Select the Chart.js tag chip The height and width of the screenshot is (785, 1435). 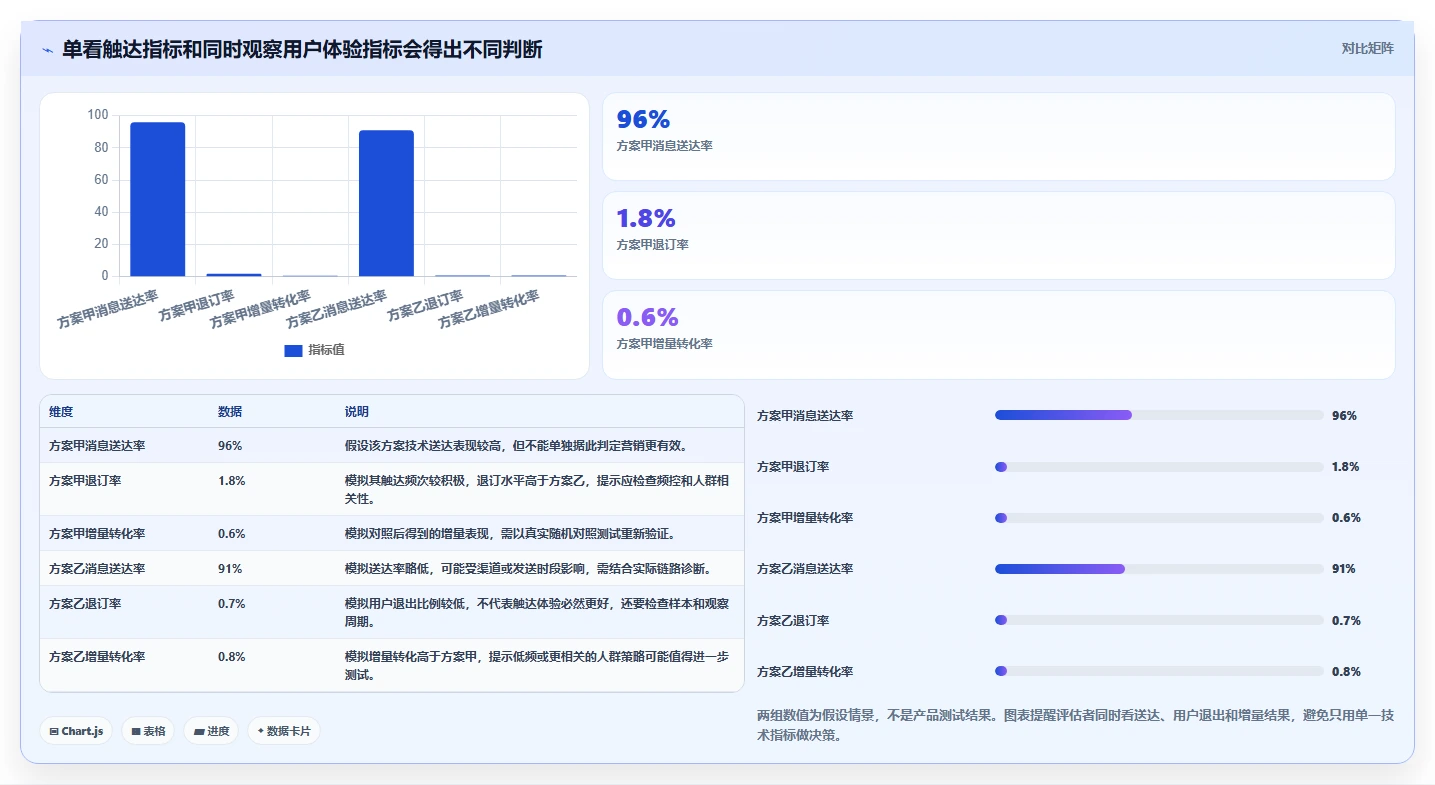tap(77, 731)
